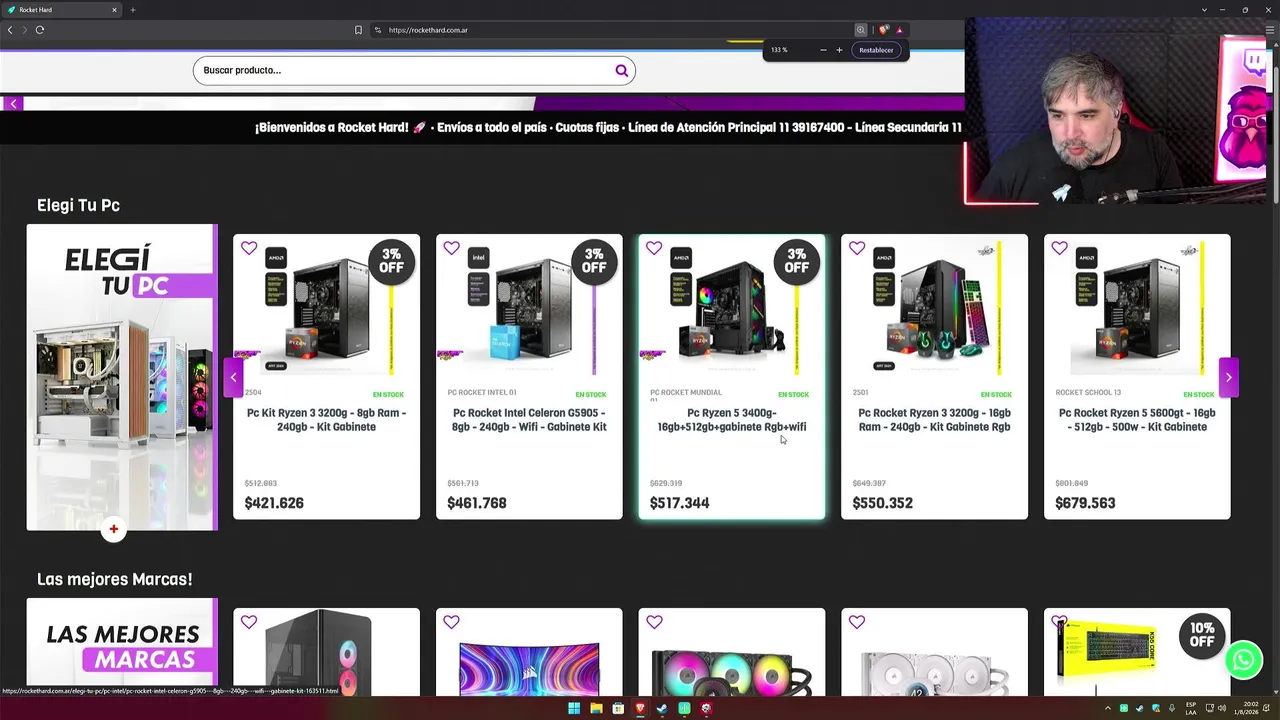
Task: Open Pc Ryzen 5 3400g product link
Action: point(732,420)
